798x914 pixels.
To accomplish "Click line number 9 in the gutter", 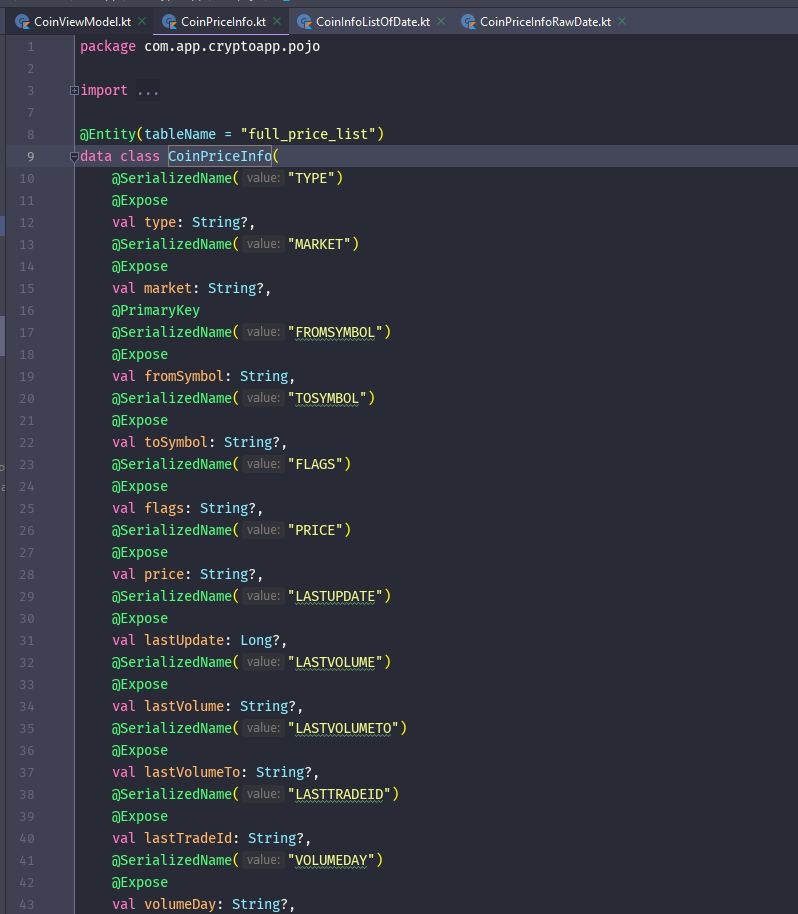I will [30, 156].
